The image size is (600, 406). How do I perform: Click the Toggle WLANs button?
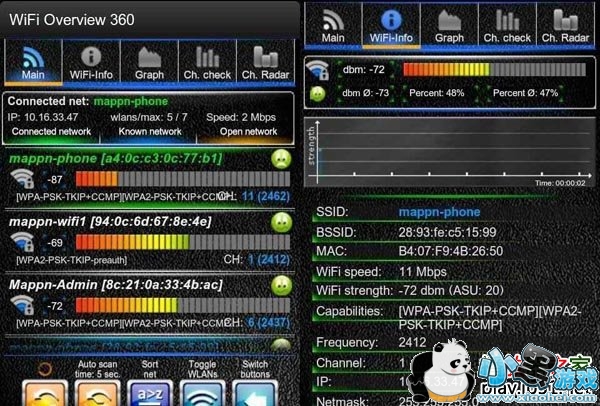(202, 392)
